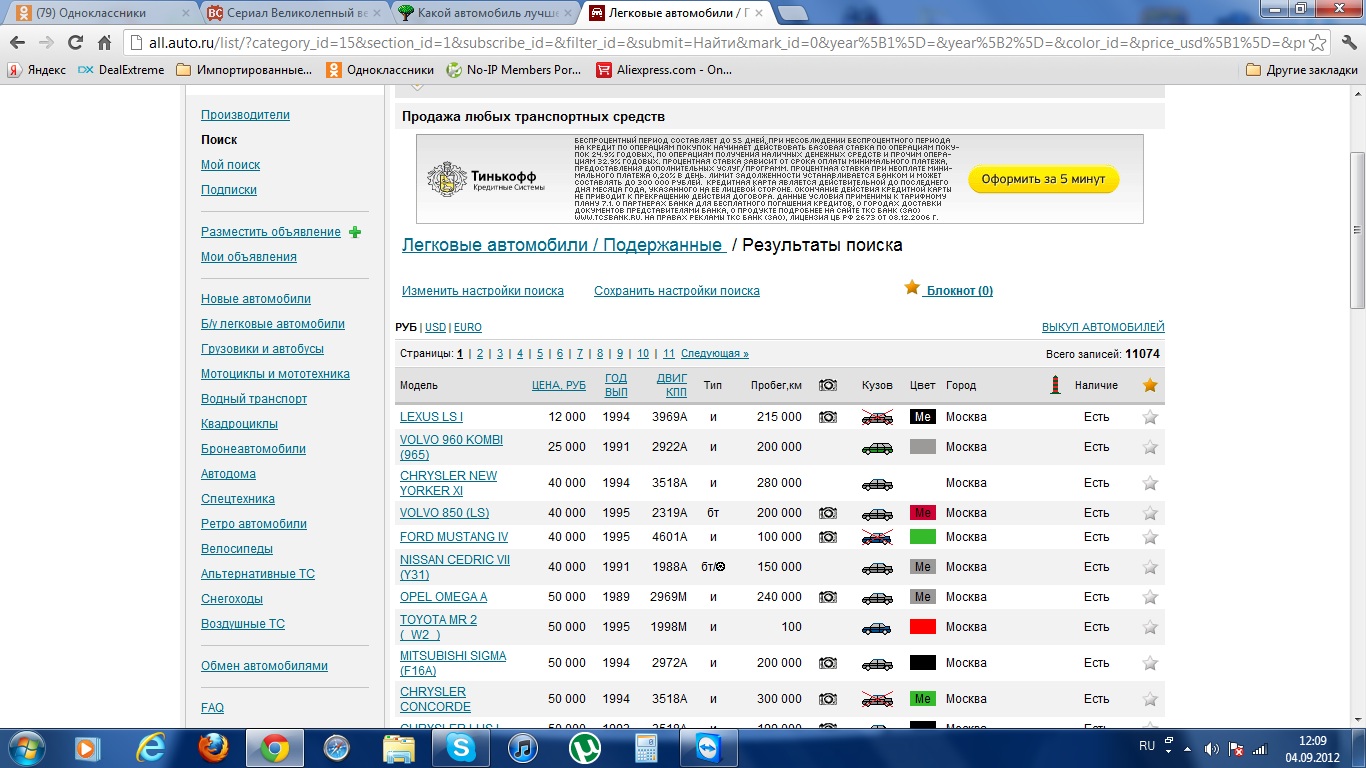1366x768 pixels.
Task: Star the VOLVO 960 KOMBI listing
Action: pyautogui.click(x=1150, y=447)
